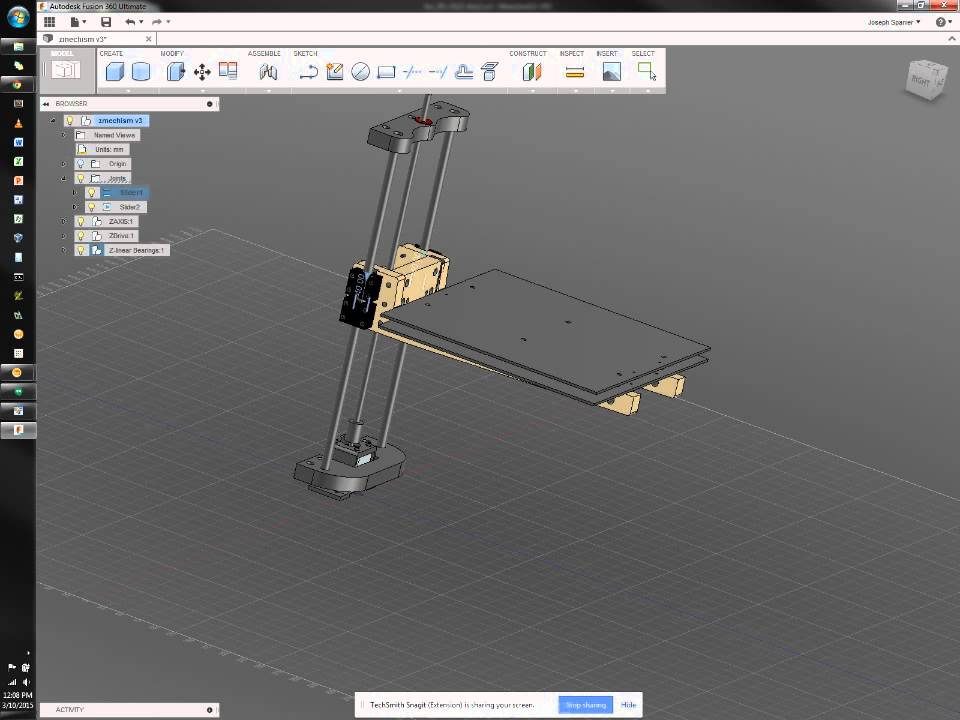The width and height of the screenshot is (960, 720).
Task: Expand the Origin folder node
Action: [x=64, y=164]
